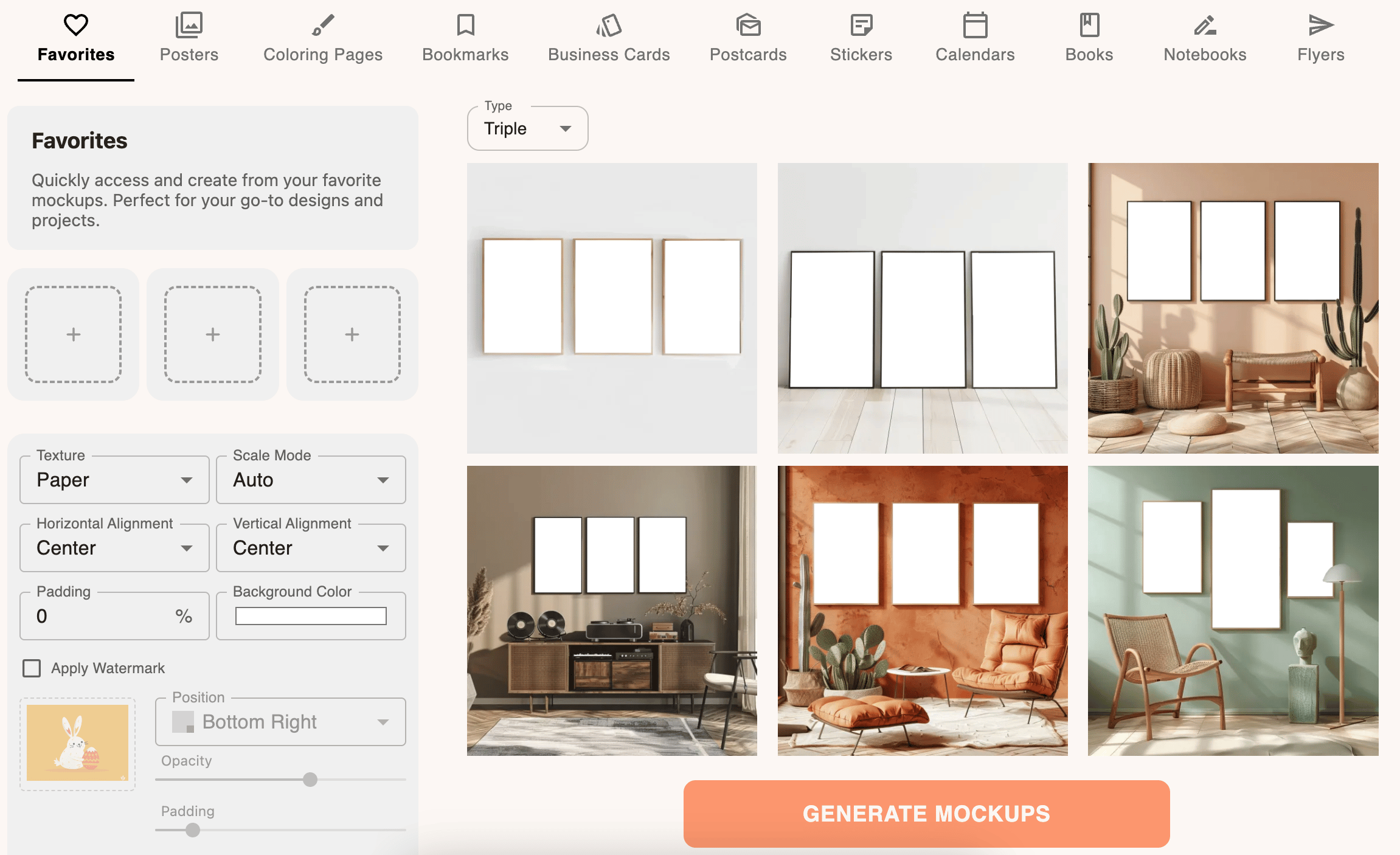The image size is (1400, 855).
Task: Click the Padding percent input field
Action: click(114, 616)
